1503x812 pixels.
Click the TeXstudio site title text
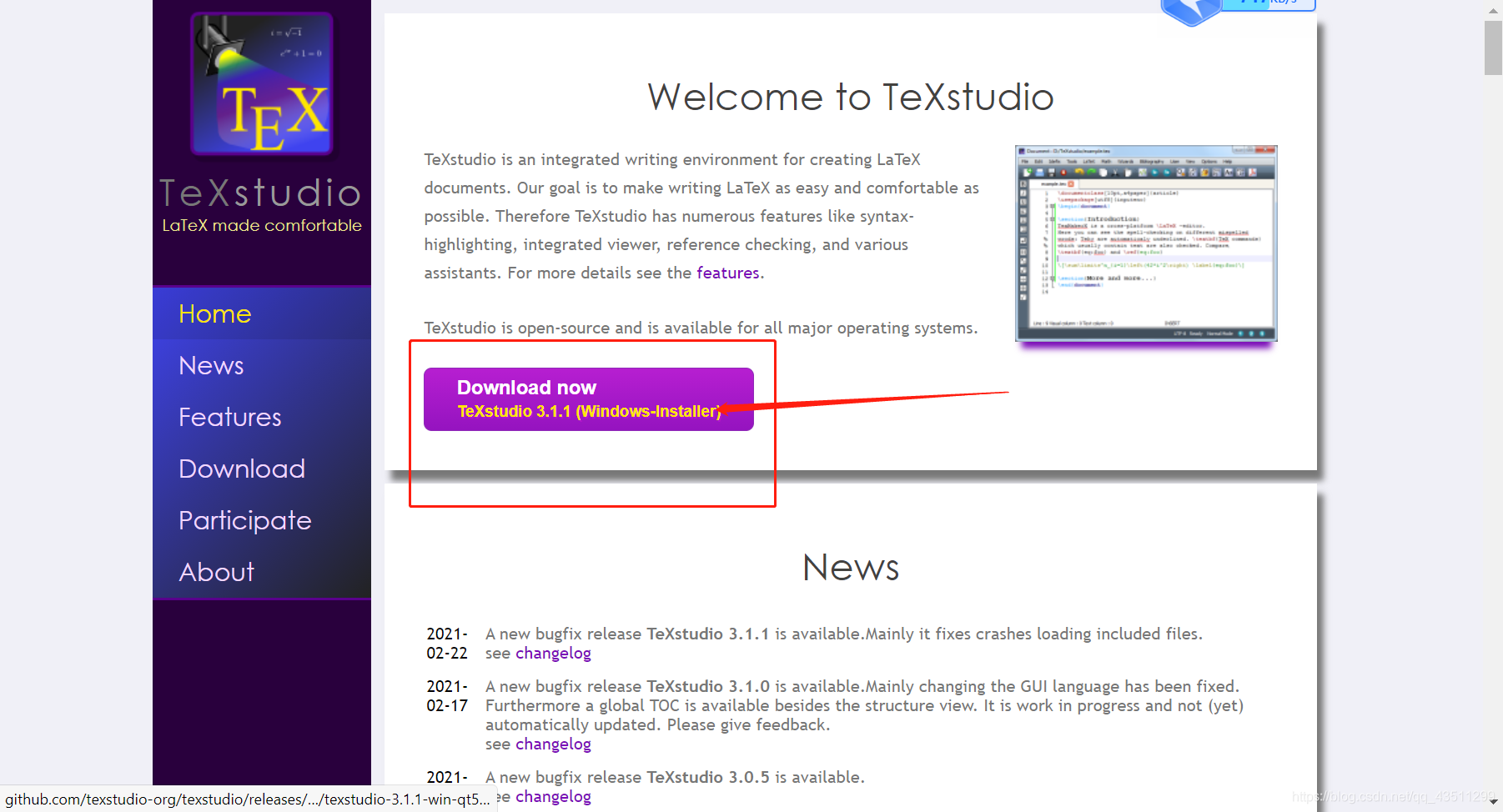(x=261, y=193)
